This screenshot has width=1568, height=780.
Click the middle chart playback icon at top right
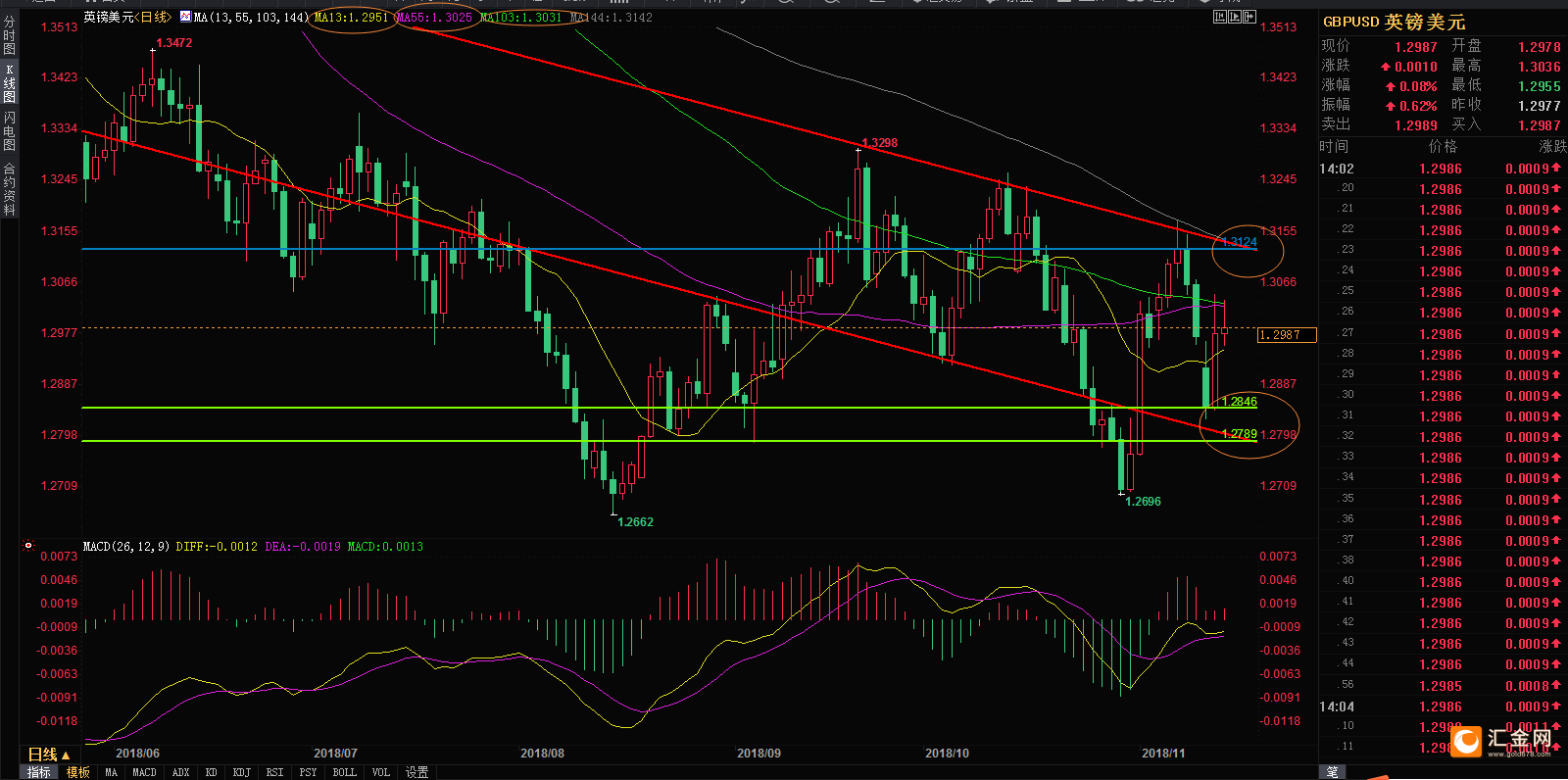pos(1235,17)
